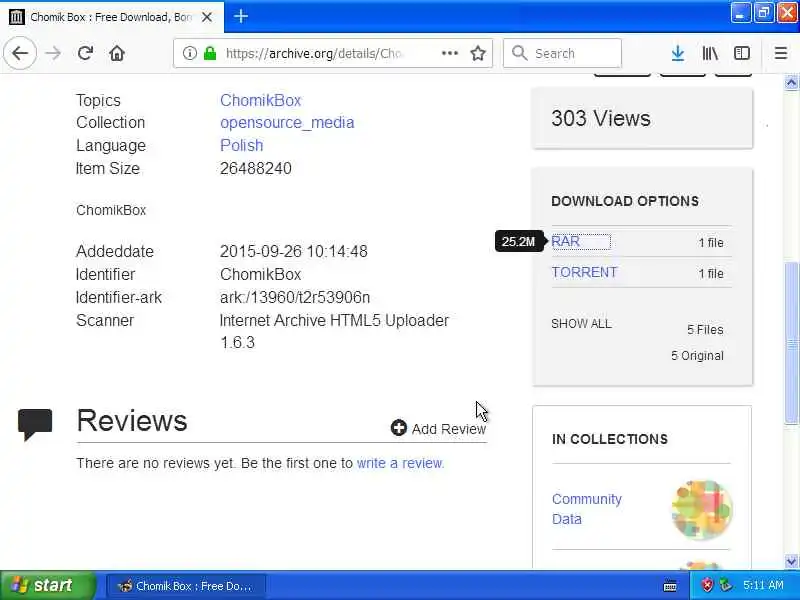This screenshot has height=600, width=800.
Task: Click the Reviews heading
Action: coord(132,421)
